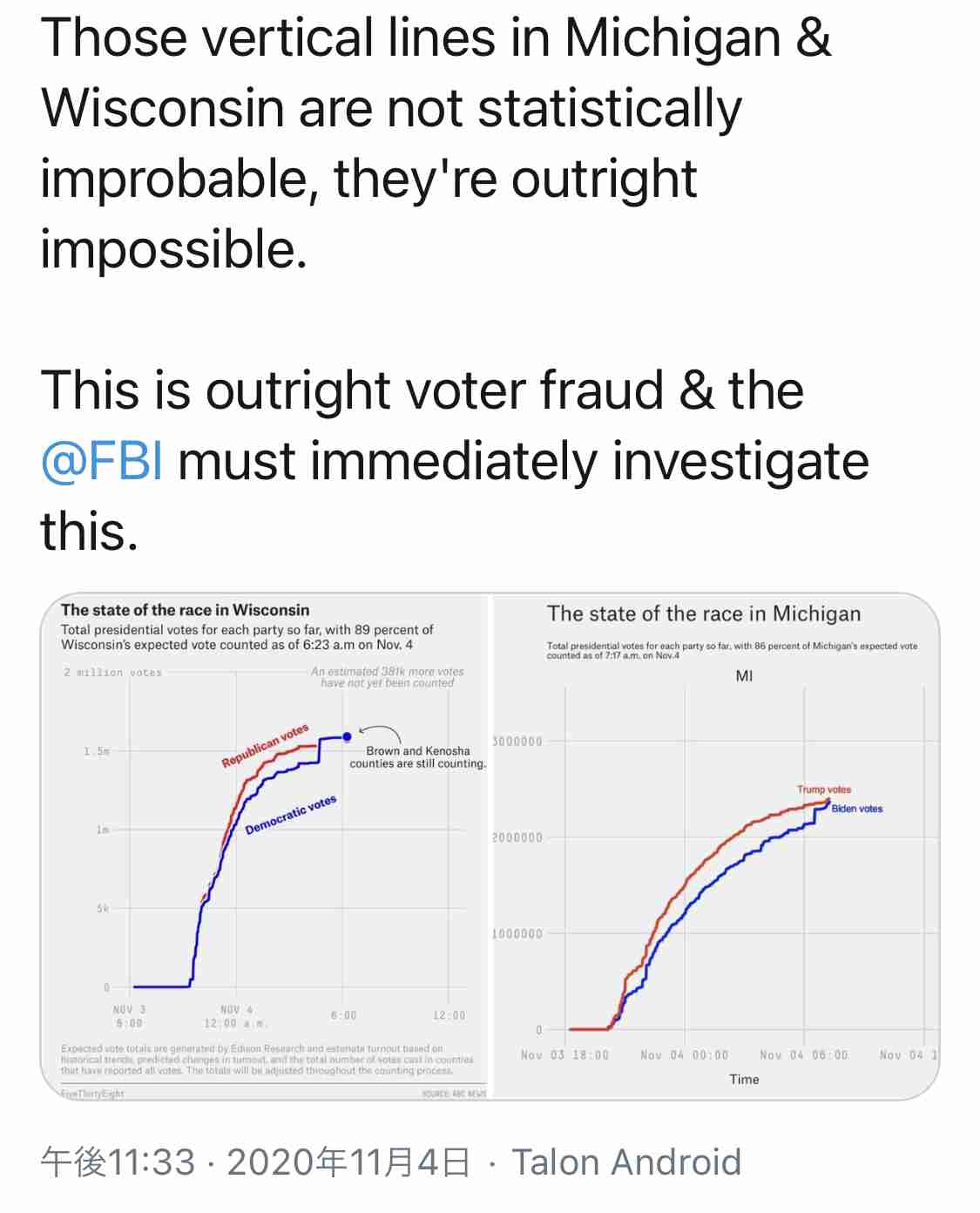This screenshot has width=980, height=1213.
Task: Open the @FBI mention link
Action: point(101,461)
